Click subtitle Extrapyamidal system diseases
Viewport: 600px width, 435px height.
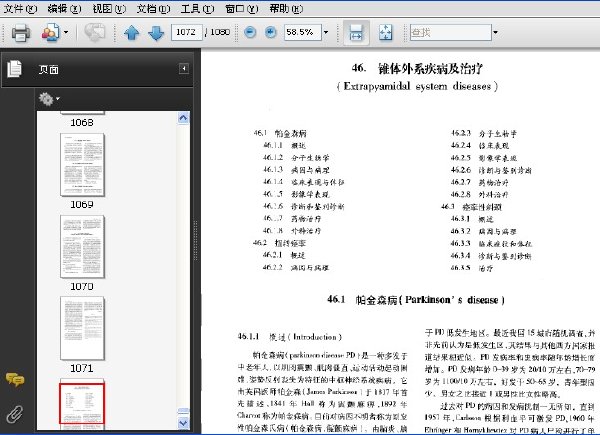(417, 86)
